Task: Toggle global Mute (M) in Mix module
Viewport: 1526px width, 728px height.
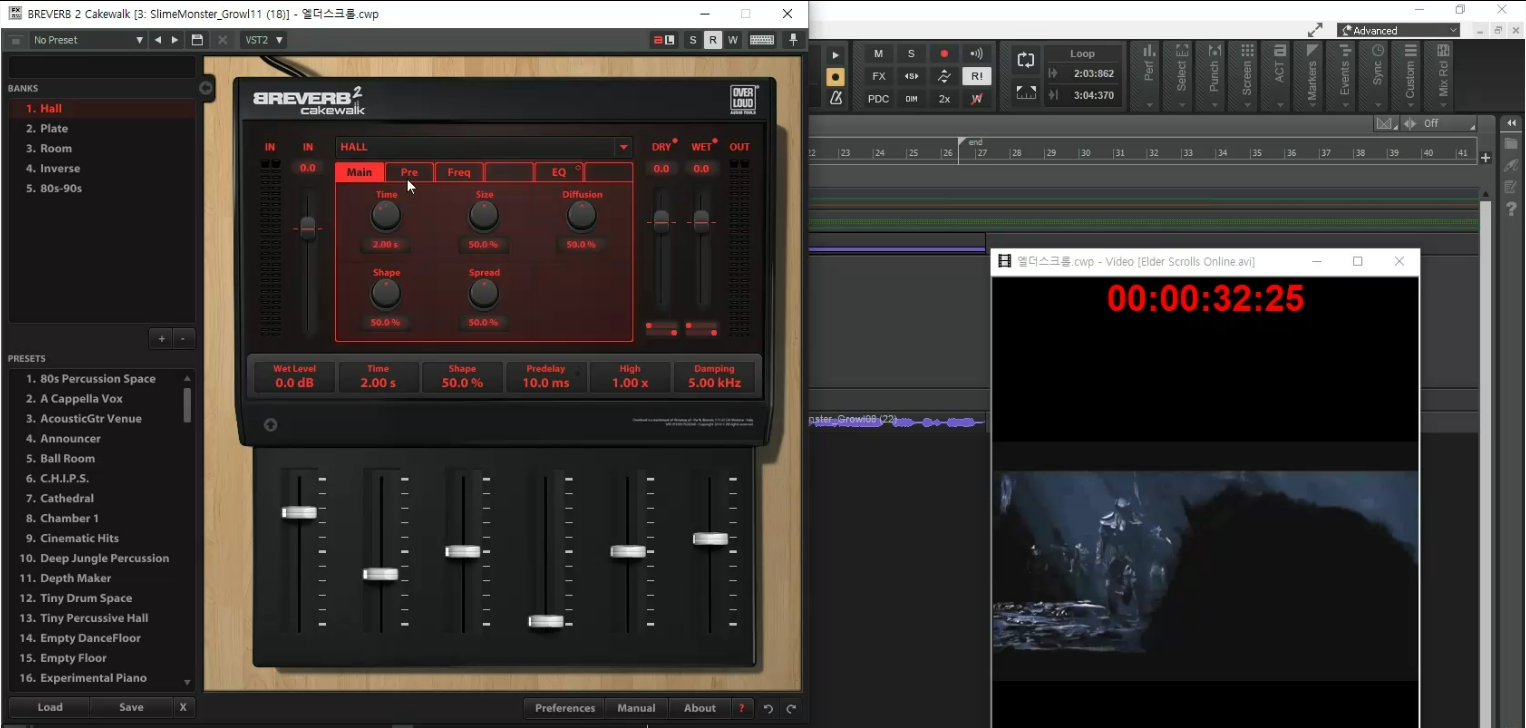Action: tap(878, 54)
